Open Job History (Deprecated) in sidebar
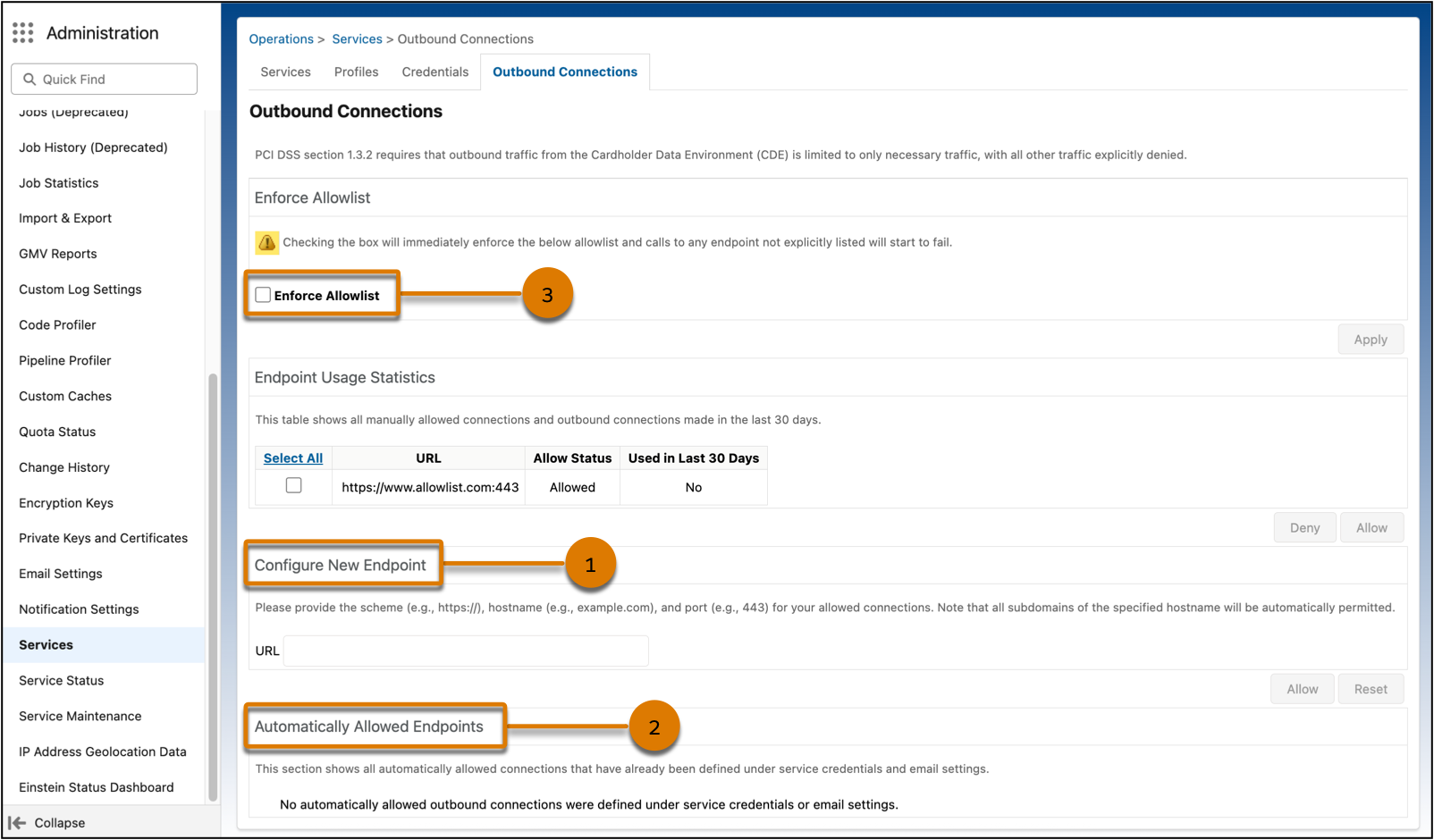This screenshot has height=840, width=1434. click(x=93, y=147)
